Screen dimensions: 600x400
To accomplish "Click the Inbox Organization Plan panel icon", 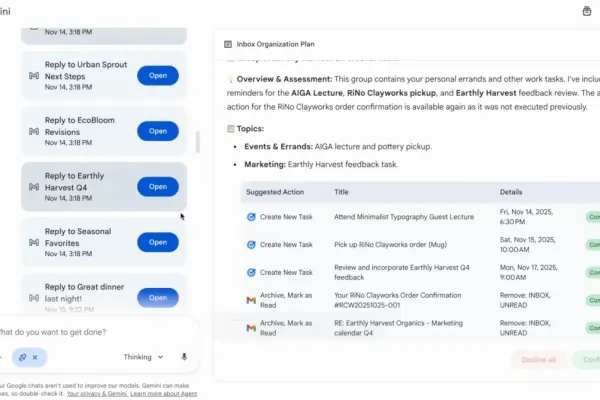I will tap(228, 44).
